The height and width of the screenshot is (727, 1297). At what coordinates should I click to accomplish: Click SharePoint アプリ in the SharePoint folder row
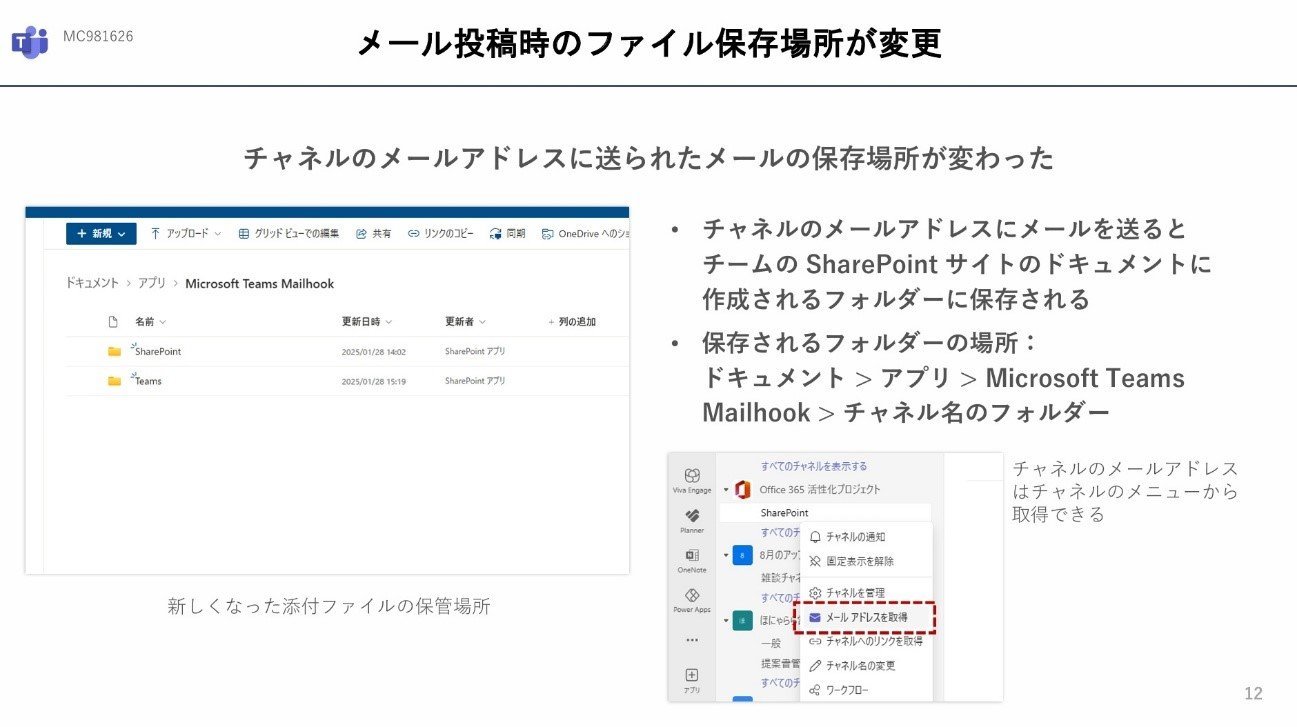[x=475, y=352]
